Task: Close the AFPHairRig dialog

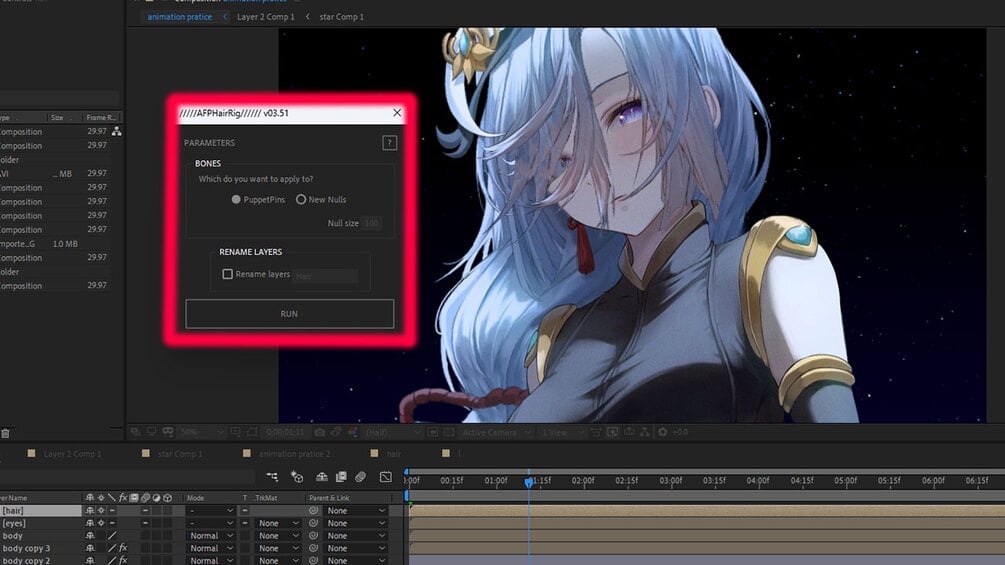Action: 397,113
